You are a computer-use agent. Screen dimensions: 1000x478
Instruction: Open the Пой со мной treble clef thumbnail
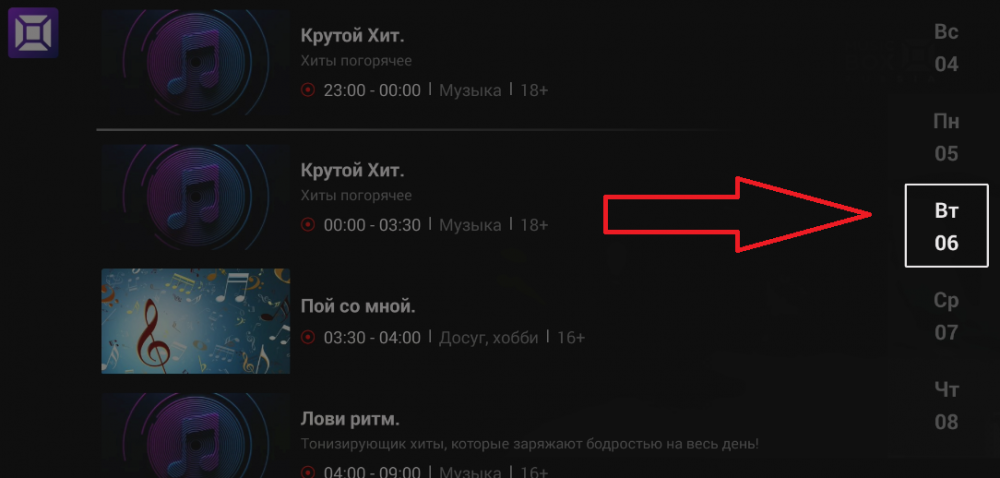click(196, 321)
